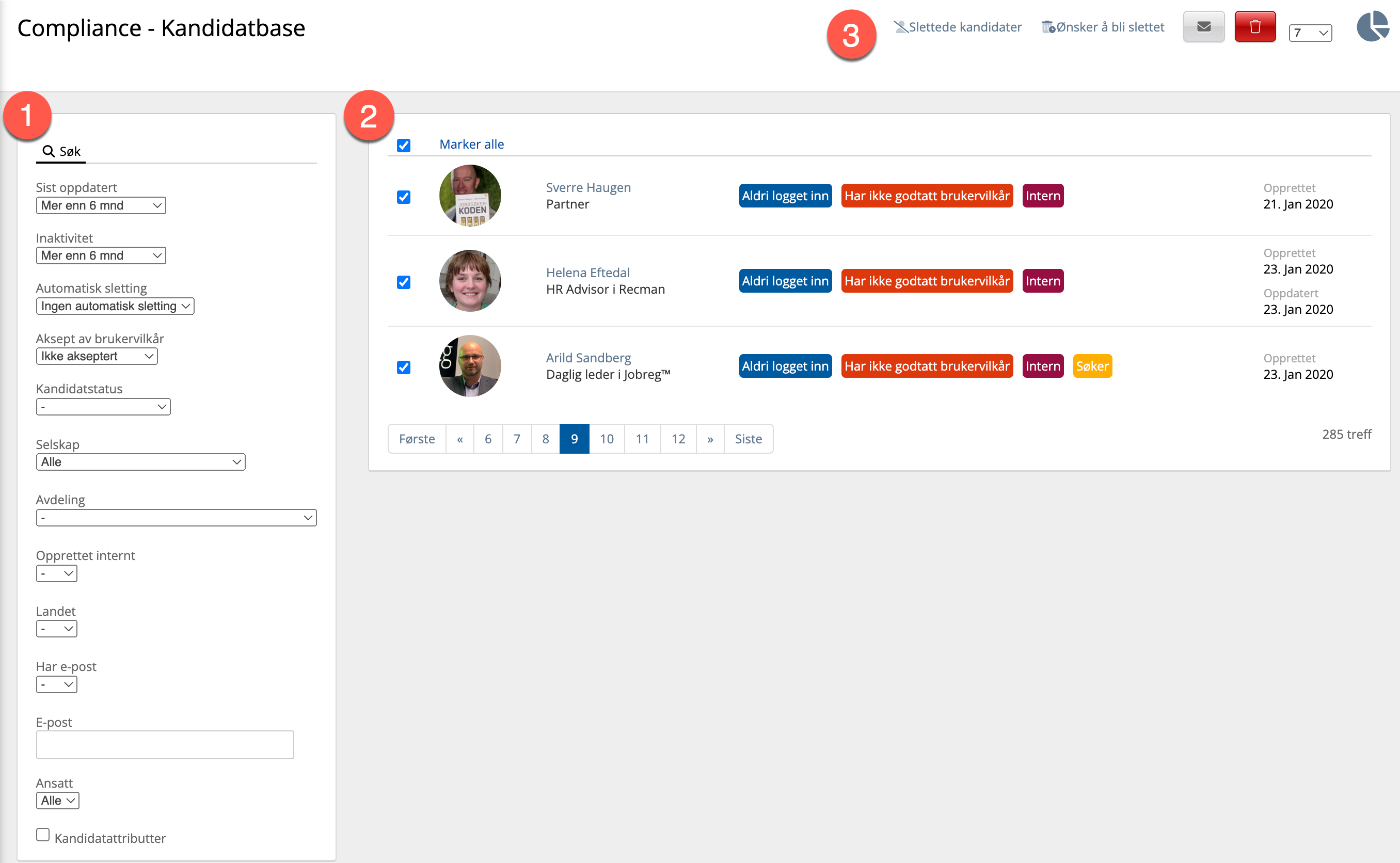
Task: Click the Slettede kandidater icon link
Action: 900,27
